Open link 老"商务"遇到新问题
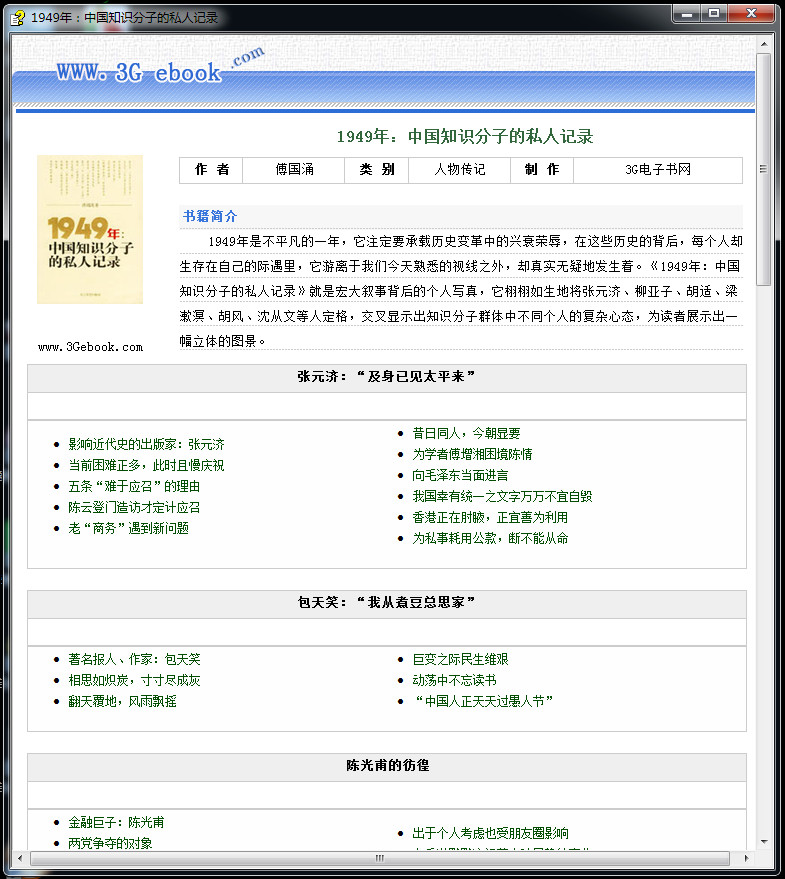 [x=128, y=528]
